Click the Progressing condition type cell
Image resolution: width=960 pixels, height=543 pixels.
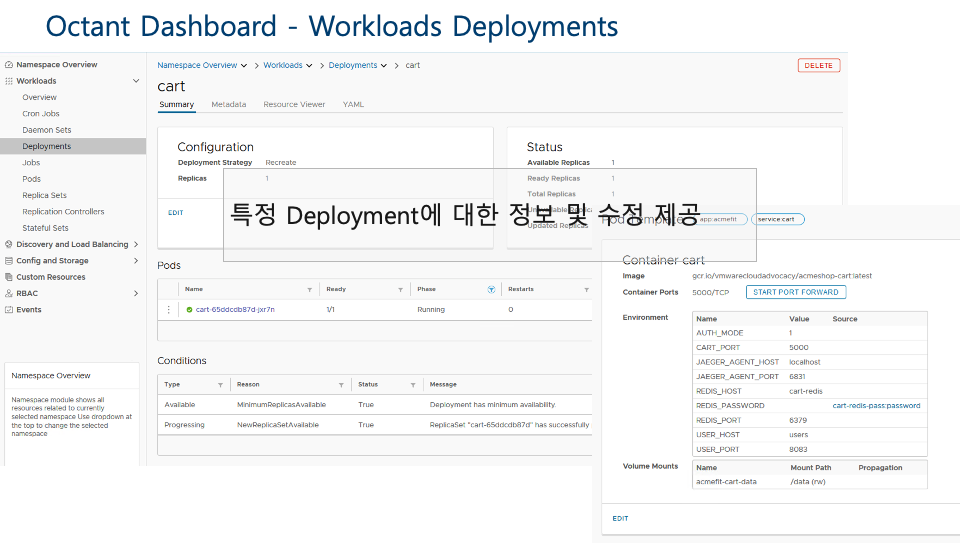pos(184,425)
